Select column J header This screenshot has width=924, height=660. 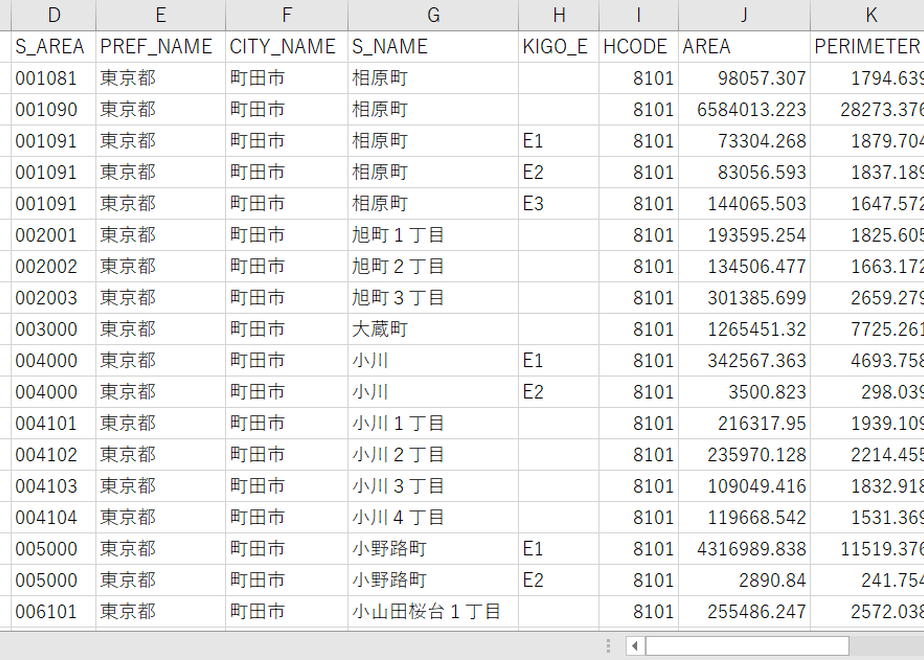coord(744,15)
